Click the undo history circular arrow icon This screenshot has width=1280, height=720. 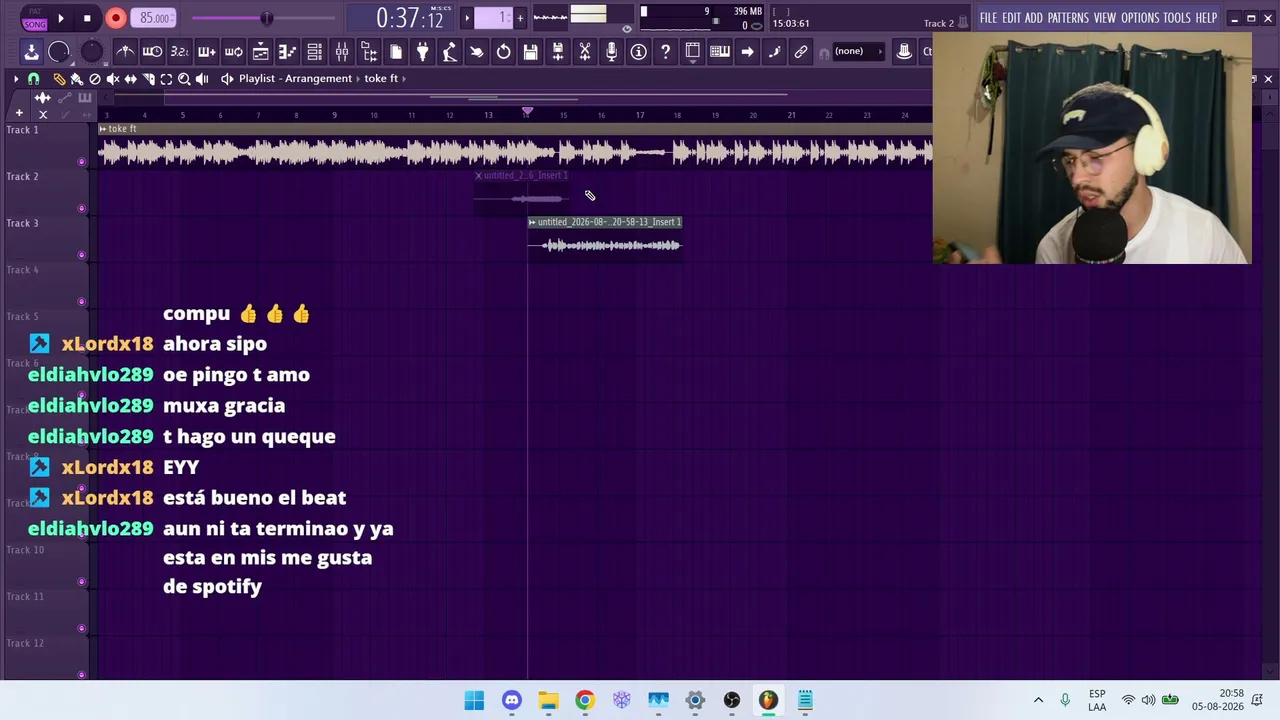(504, 52)
